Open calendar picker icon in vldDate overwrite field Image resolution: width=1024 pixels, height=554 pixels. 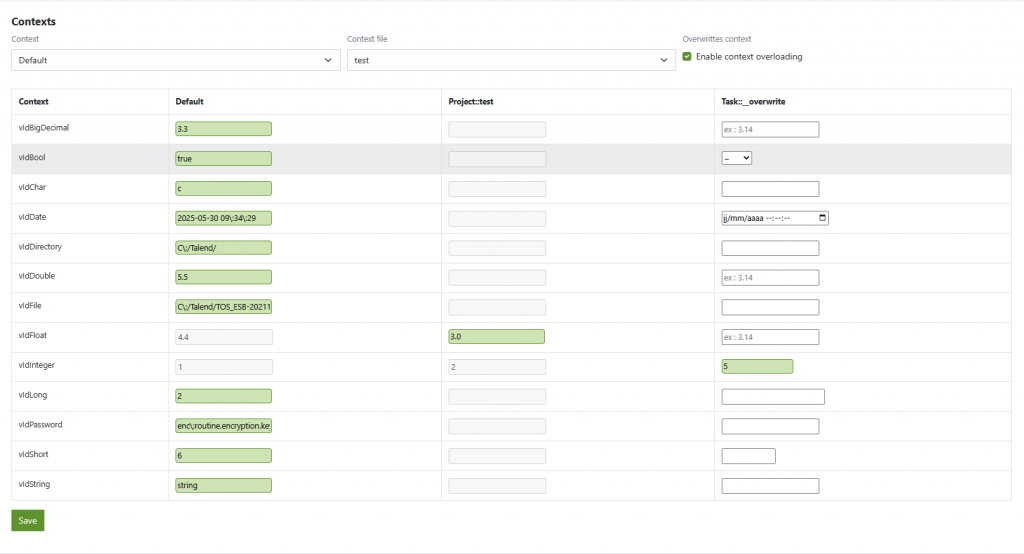(822, 218)
